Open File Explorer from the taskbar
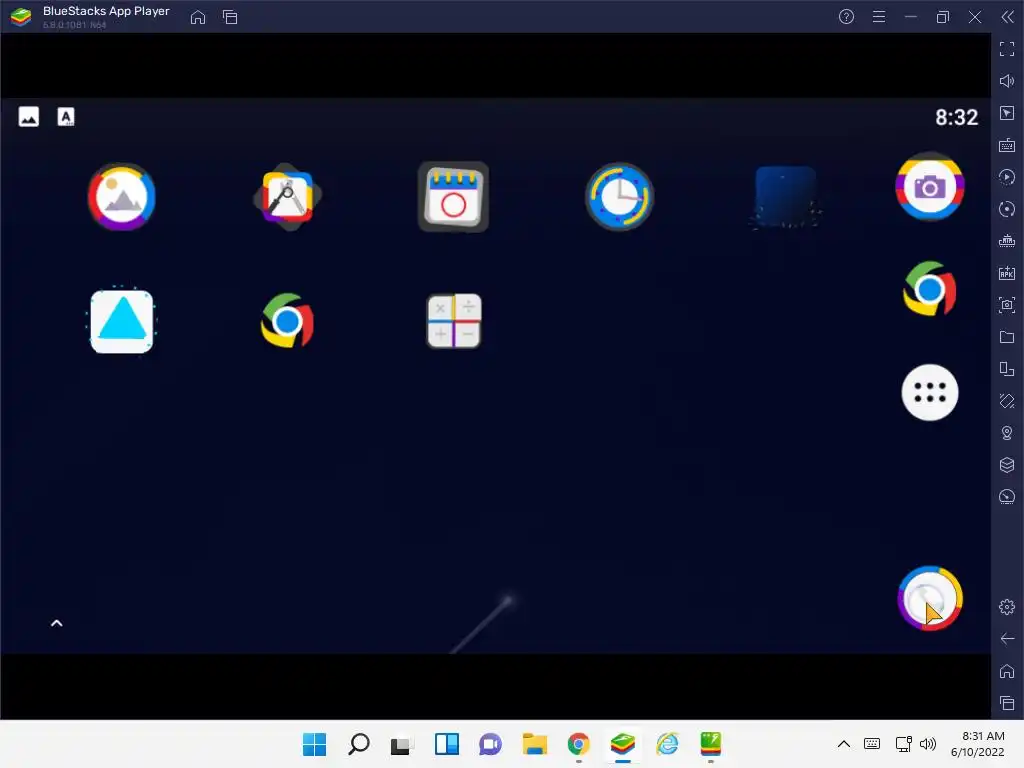 [535, 744]
